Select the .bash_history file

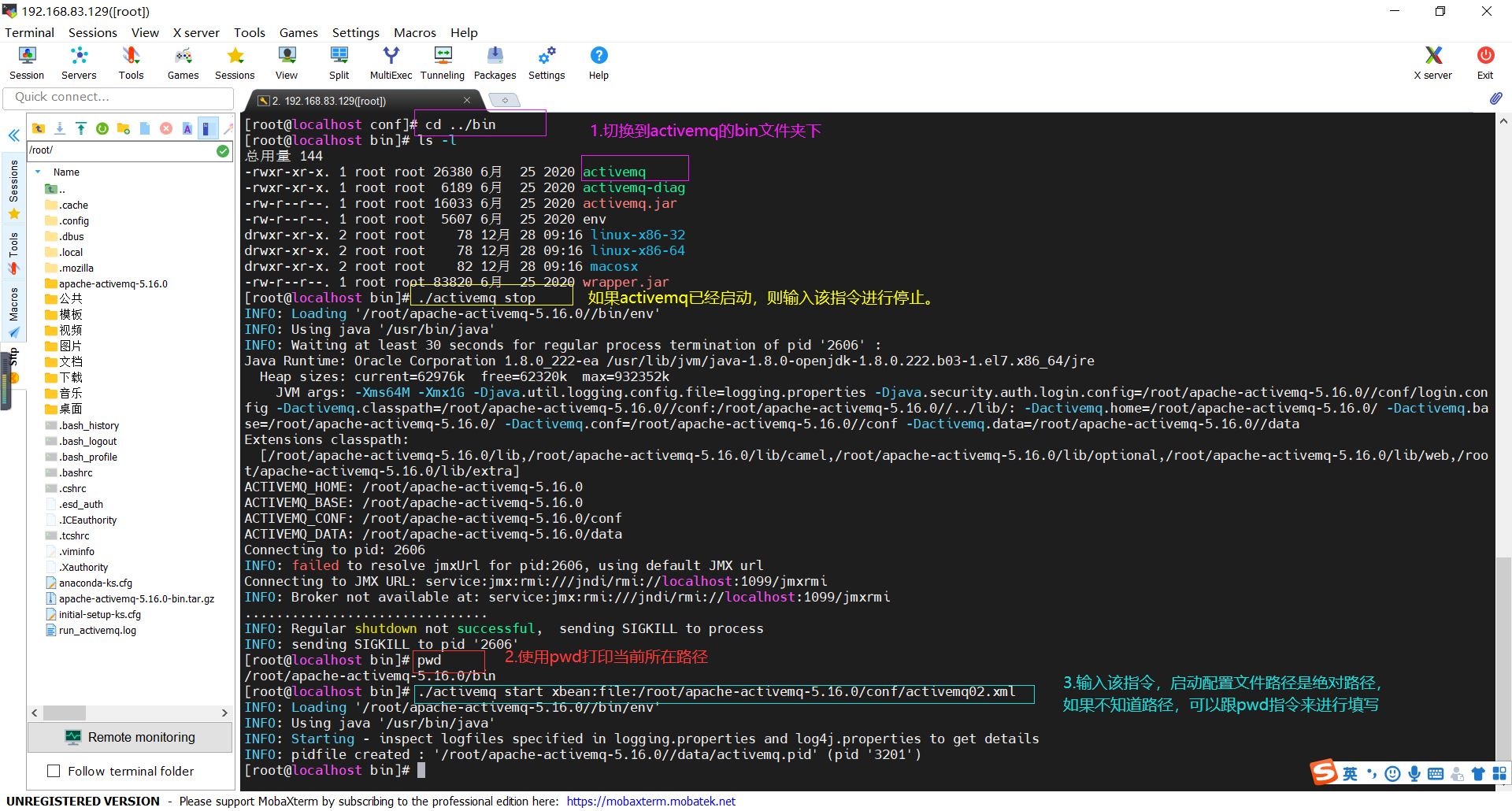click(82, 425)
